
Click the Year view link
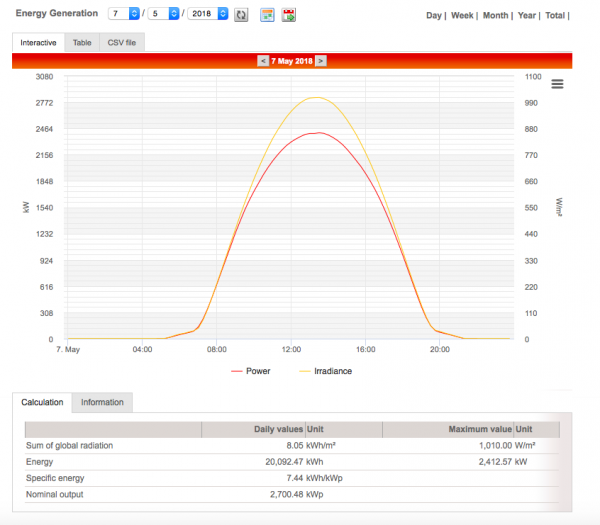click(526, 16)
